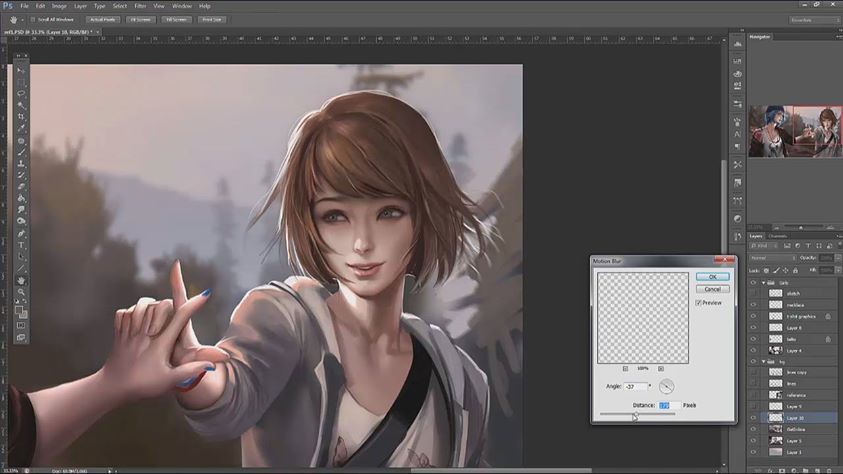
Task: Toggle visibility of Layer 8
Action: pyautogui.click(x=753, y=327)
